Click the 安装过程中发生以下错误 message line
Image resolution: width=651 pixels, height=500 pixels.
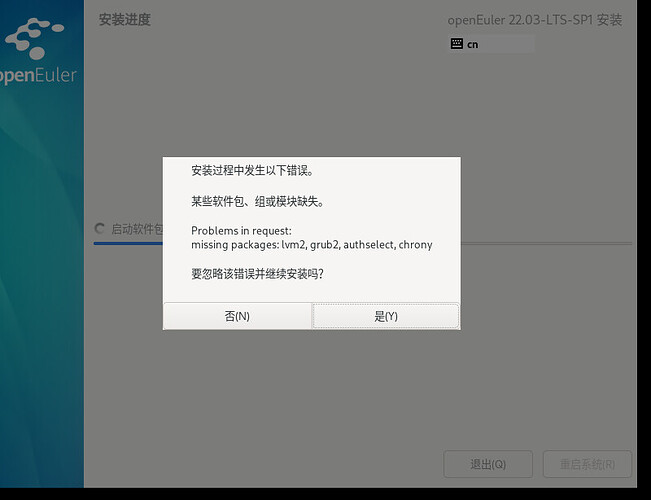[x=259, y=170]
